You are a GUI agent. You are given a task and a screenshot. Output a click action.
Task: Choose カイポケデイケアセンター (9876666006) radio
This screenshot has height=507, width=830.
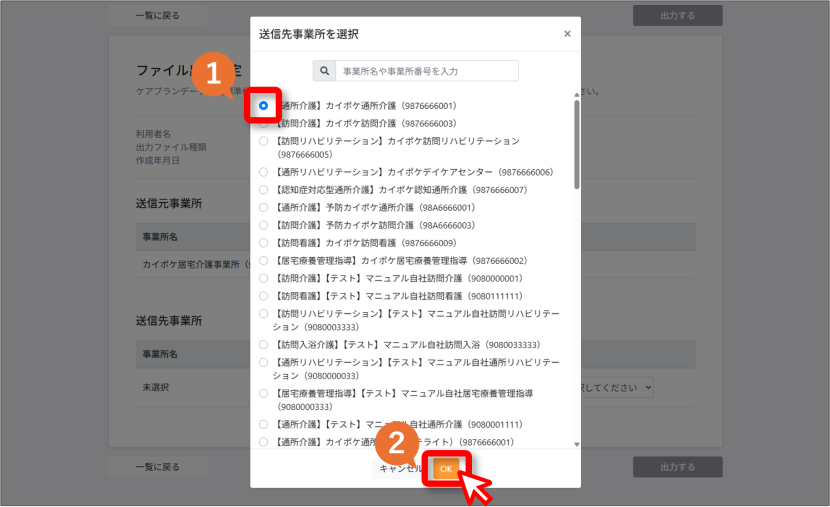click(263, 172)
